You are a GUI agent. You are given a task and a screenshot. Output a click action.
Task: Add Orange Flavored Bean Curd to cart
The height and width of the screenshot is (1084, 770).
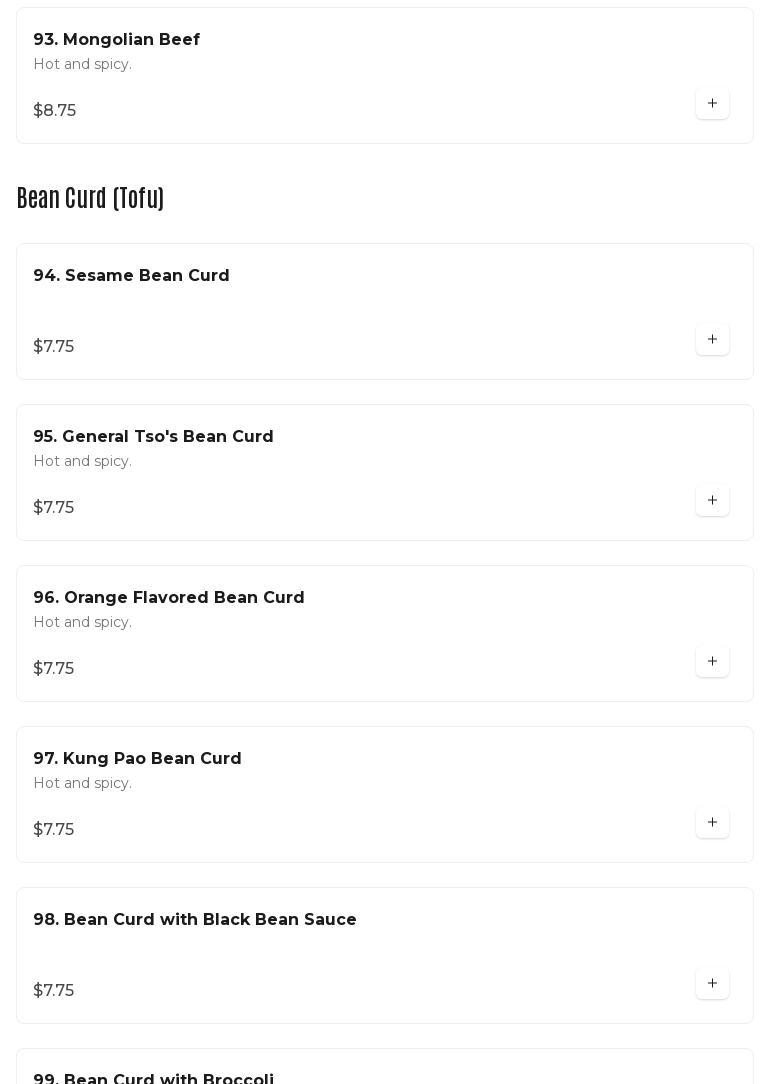pos(712,662)
